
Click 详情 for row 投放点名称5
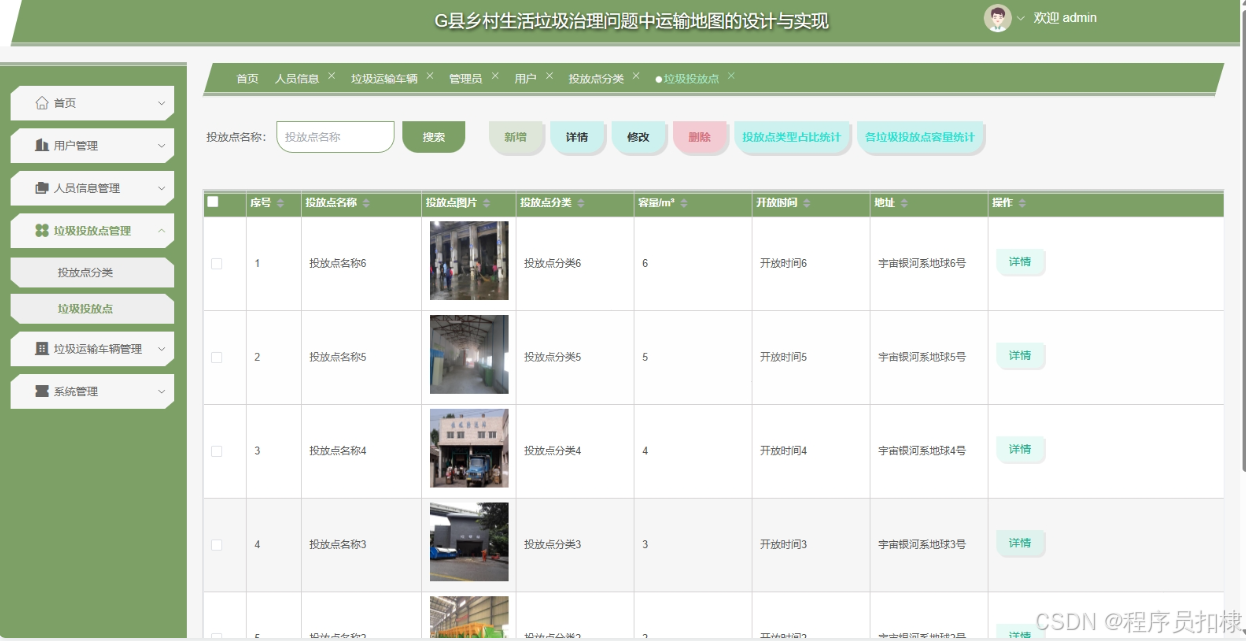pos(1020,356)
